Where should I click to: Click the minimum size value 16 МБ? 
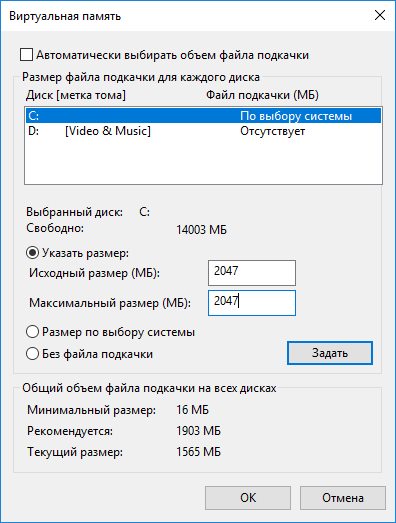point(192,410)
